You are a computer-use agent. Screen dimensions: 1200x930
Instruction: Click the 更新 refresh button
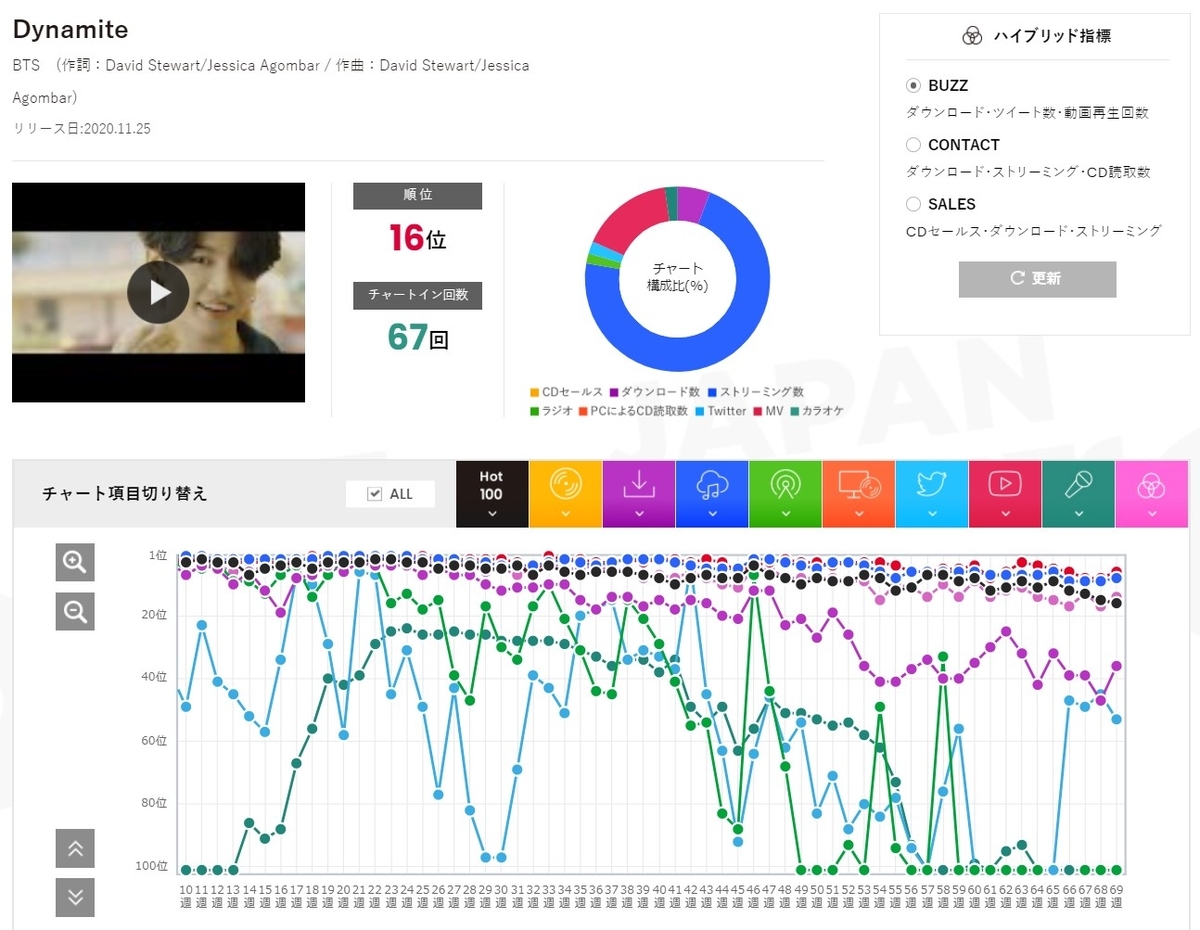pos(1037,279)
